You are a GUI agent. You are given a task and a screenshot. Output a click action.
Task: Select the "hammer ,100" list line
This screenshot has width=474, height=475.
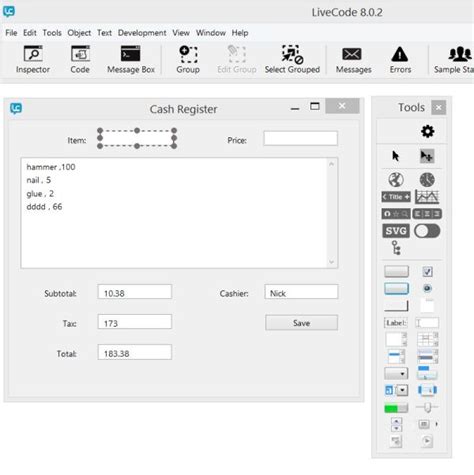(x=51, y=167)
